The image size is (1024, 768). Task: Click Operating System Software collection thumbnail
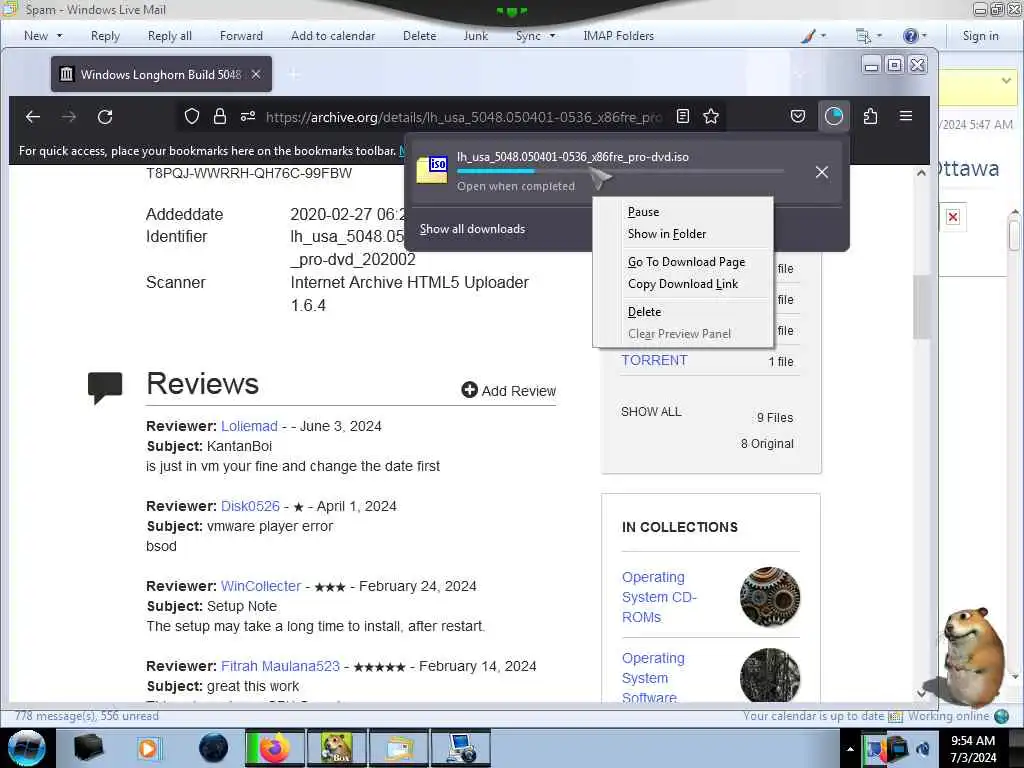click(x=770, y=676)
